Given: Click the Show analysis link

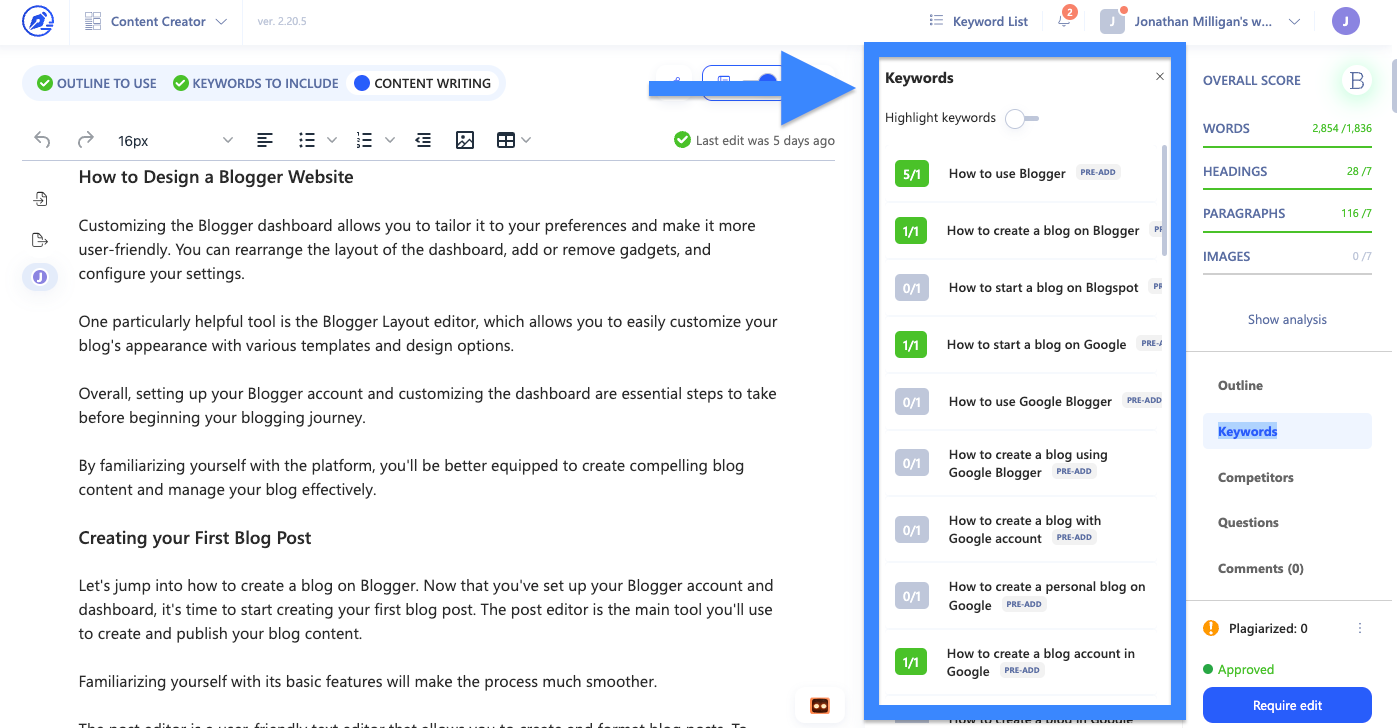Looking at the screenshot, I should pos(1287,320).
